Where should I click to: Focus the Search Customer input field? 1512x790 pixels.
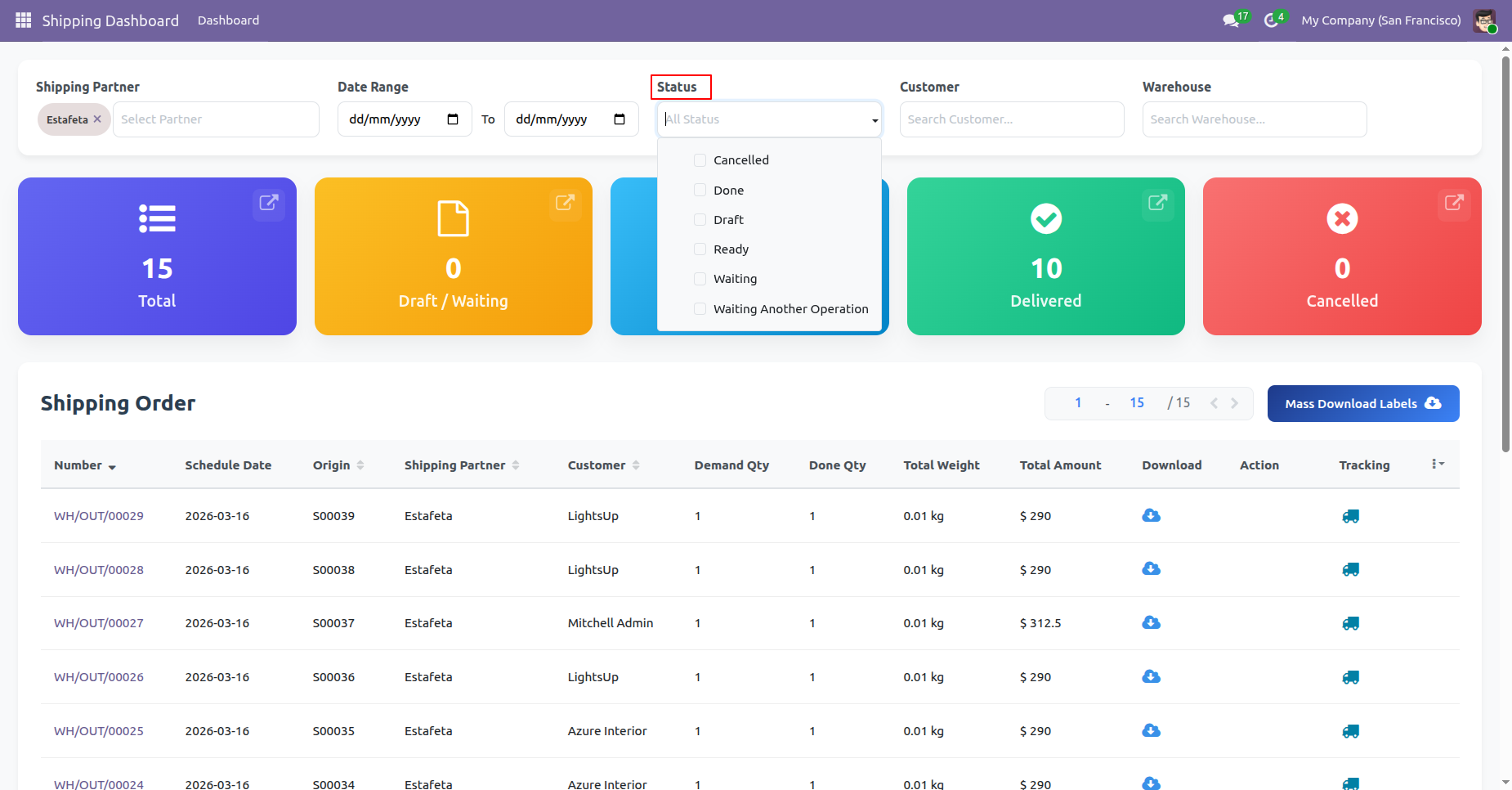(x=1011, y=119)
